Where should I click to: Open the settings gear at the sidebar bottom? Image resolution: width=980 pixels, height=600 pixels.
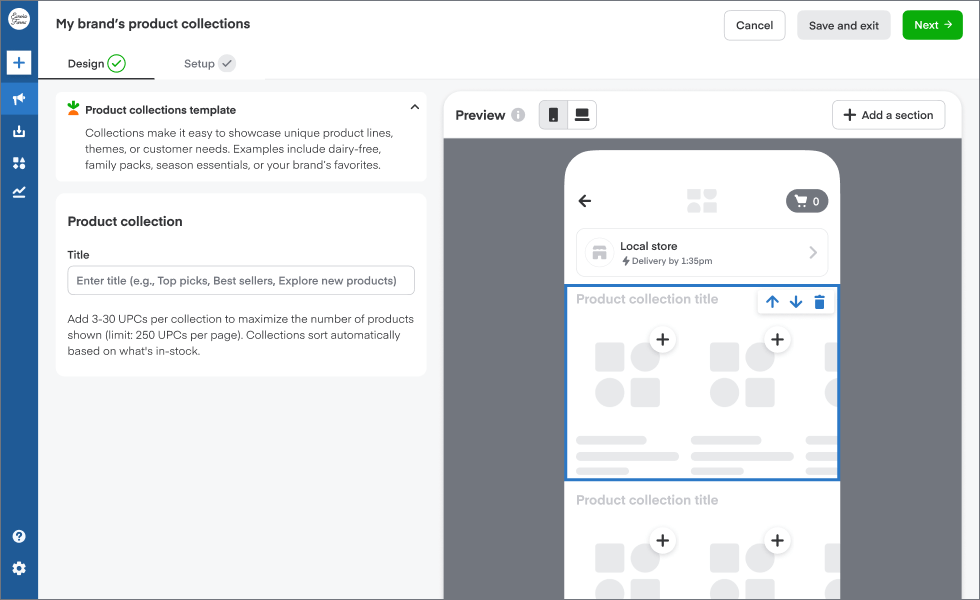coord(18,568)
